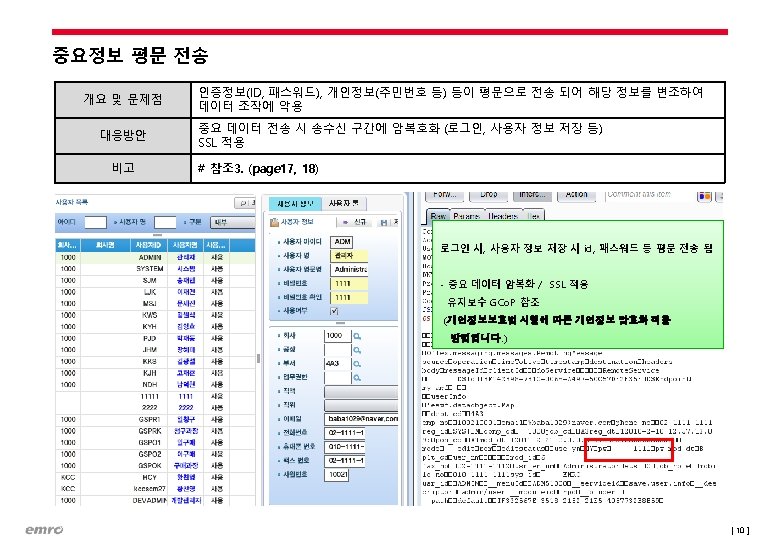Click the 사용자 명 search input field
The width and height of the screenshot is (780, 540).
point(165,222)
